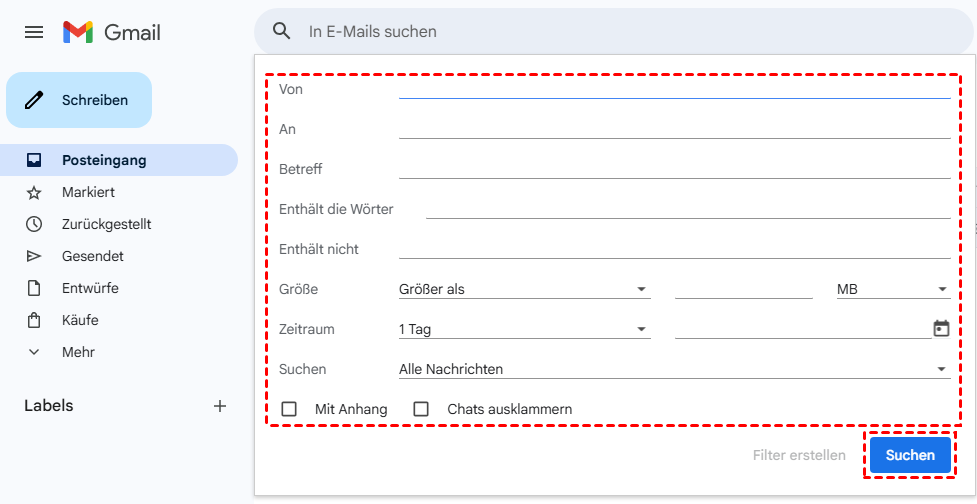Open the Größer als size dropdown
This screenshot has height=504, width=977.
[x=523, y=289]
